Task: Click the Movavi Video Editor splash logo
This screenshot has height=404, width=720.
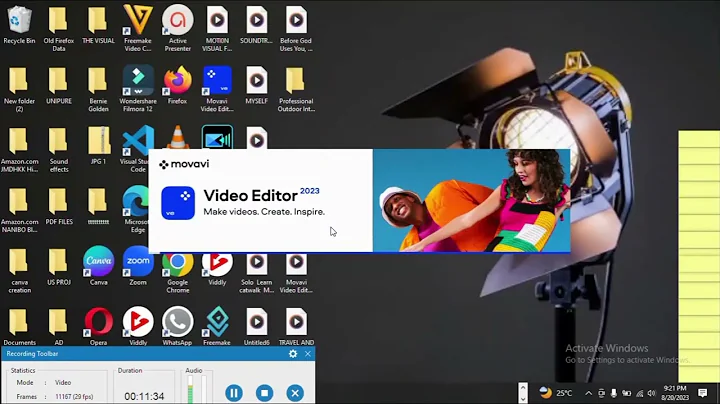Action: click(178, 203)
